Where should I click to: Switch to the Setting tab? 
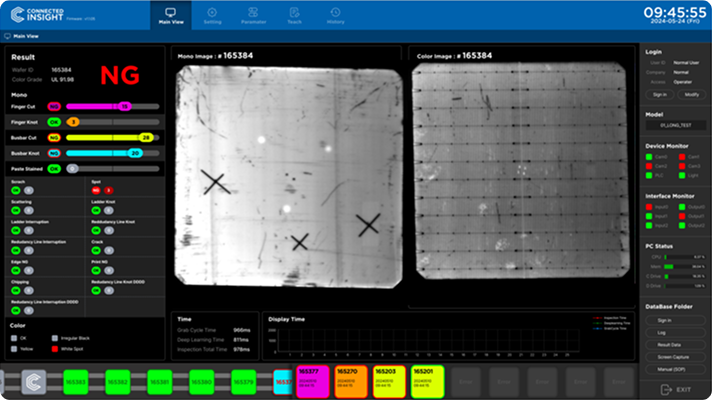[212, 15]
